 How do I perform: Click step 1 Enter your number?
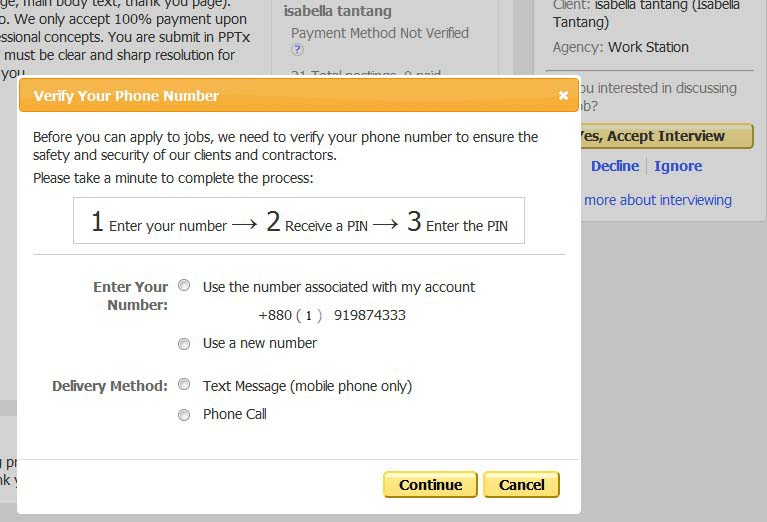(x=159, y=222)
